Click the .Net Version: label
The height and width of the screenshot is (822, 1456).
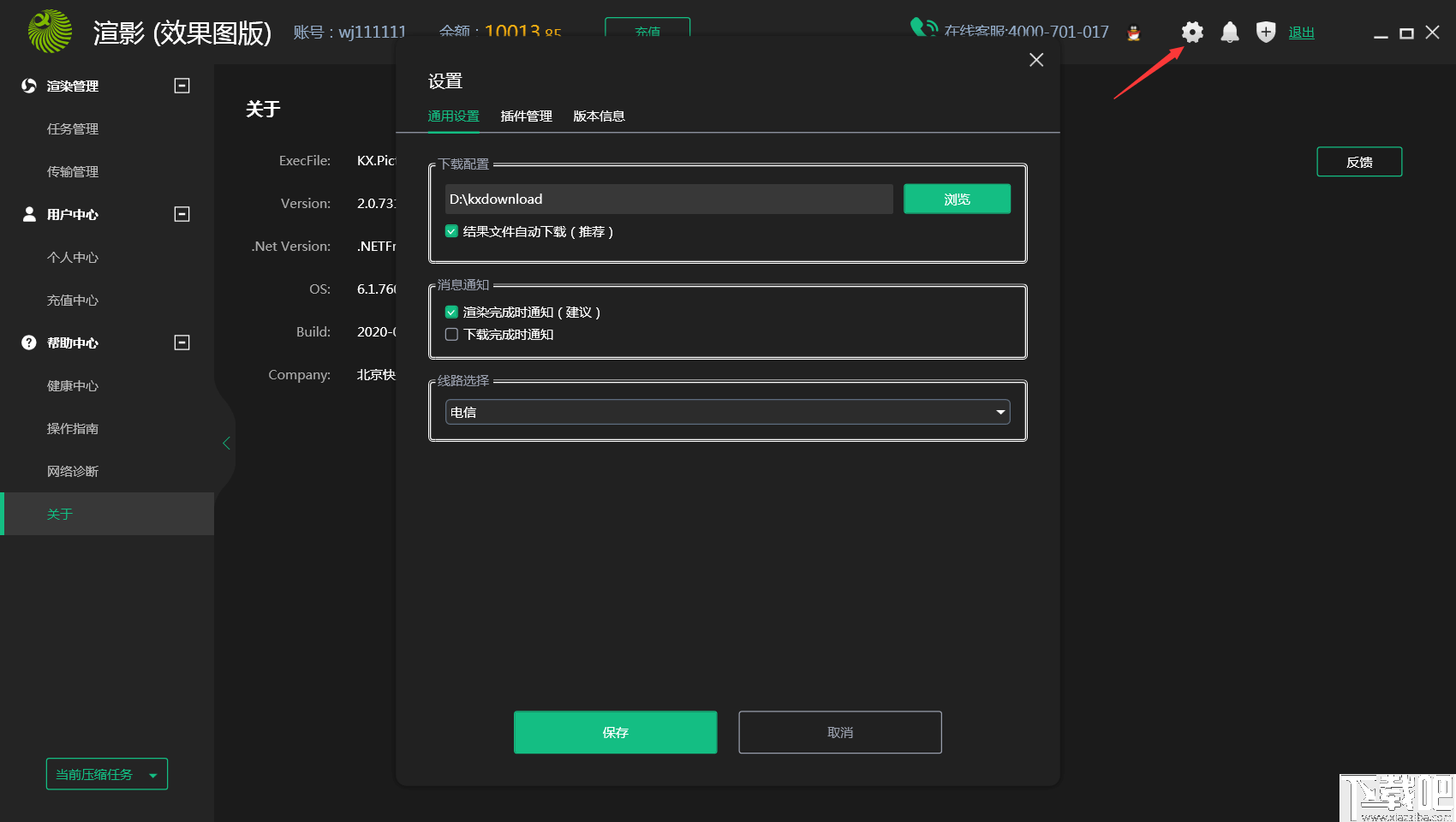coord(291,247)
